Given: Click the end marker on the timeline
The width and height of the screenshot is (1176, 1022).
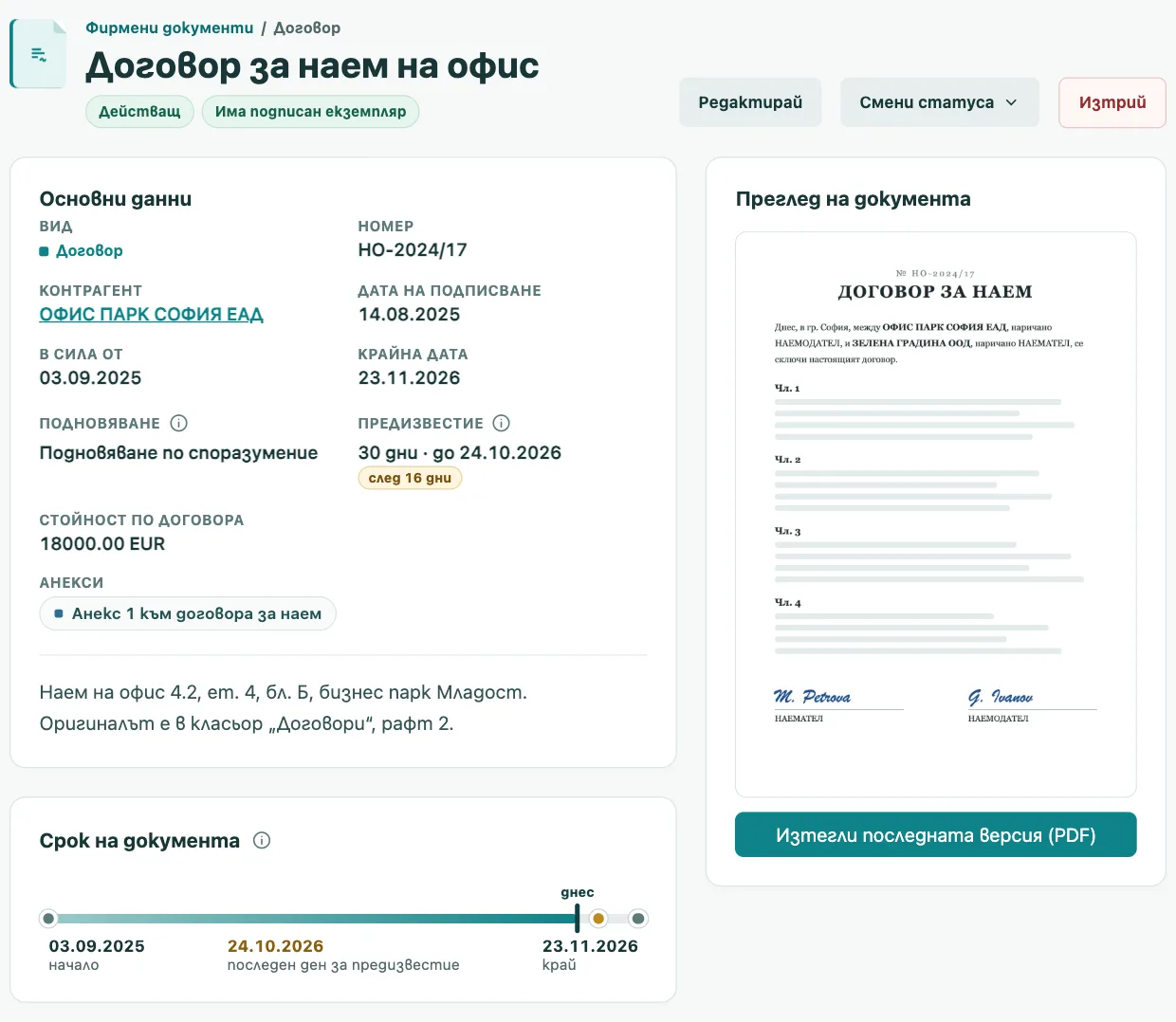Looking at the screenshot, I should pos(638,918).
